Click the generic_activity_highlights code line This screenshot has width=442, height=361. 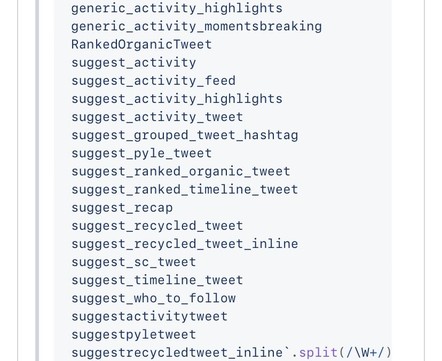pyautogui.click(x=177, y=8)
